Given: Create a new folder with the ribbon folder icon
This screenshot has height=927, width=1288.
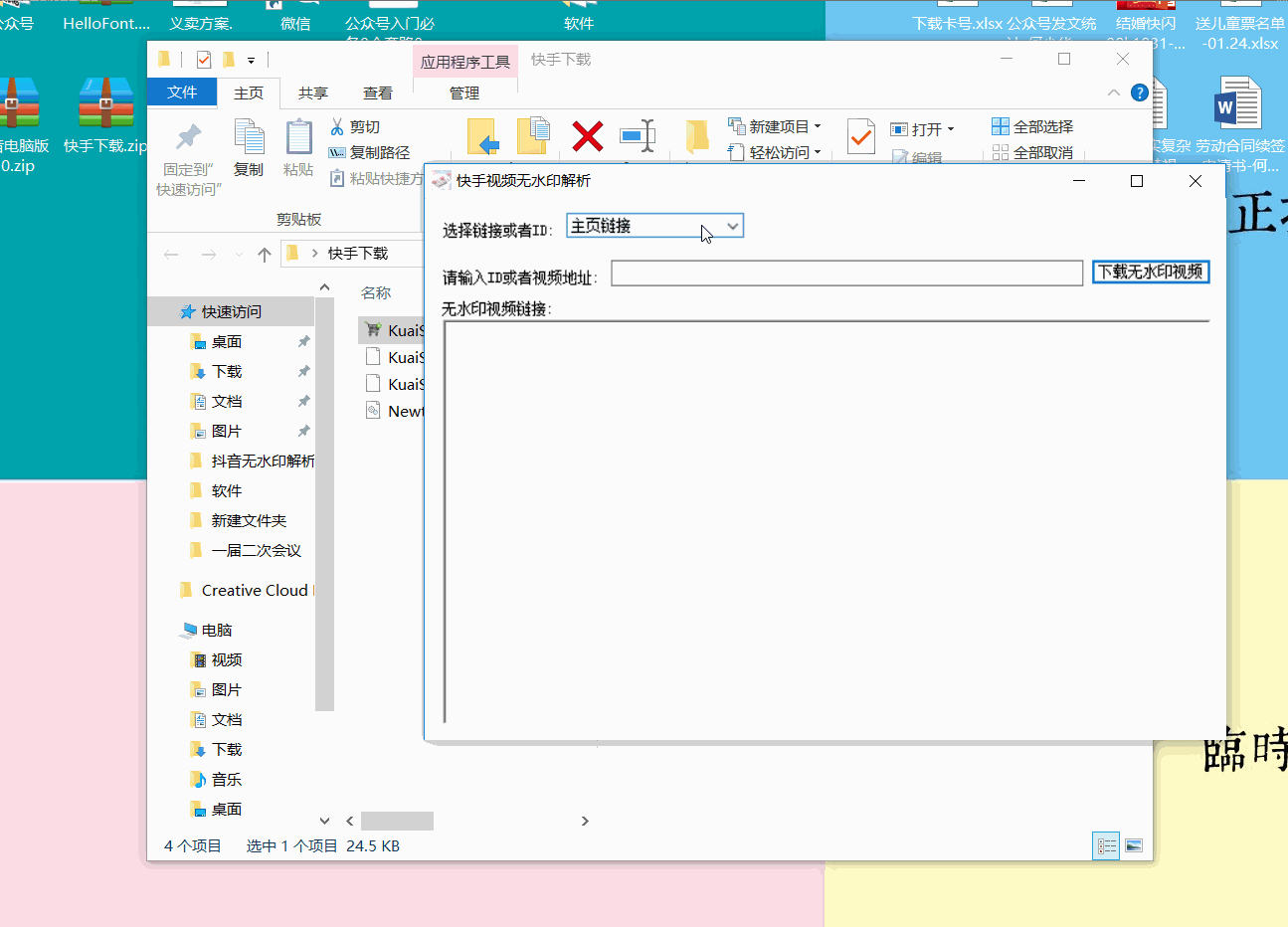Looking at the screenshot, I should 697,136.
